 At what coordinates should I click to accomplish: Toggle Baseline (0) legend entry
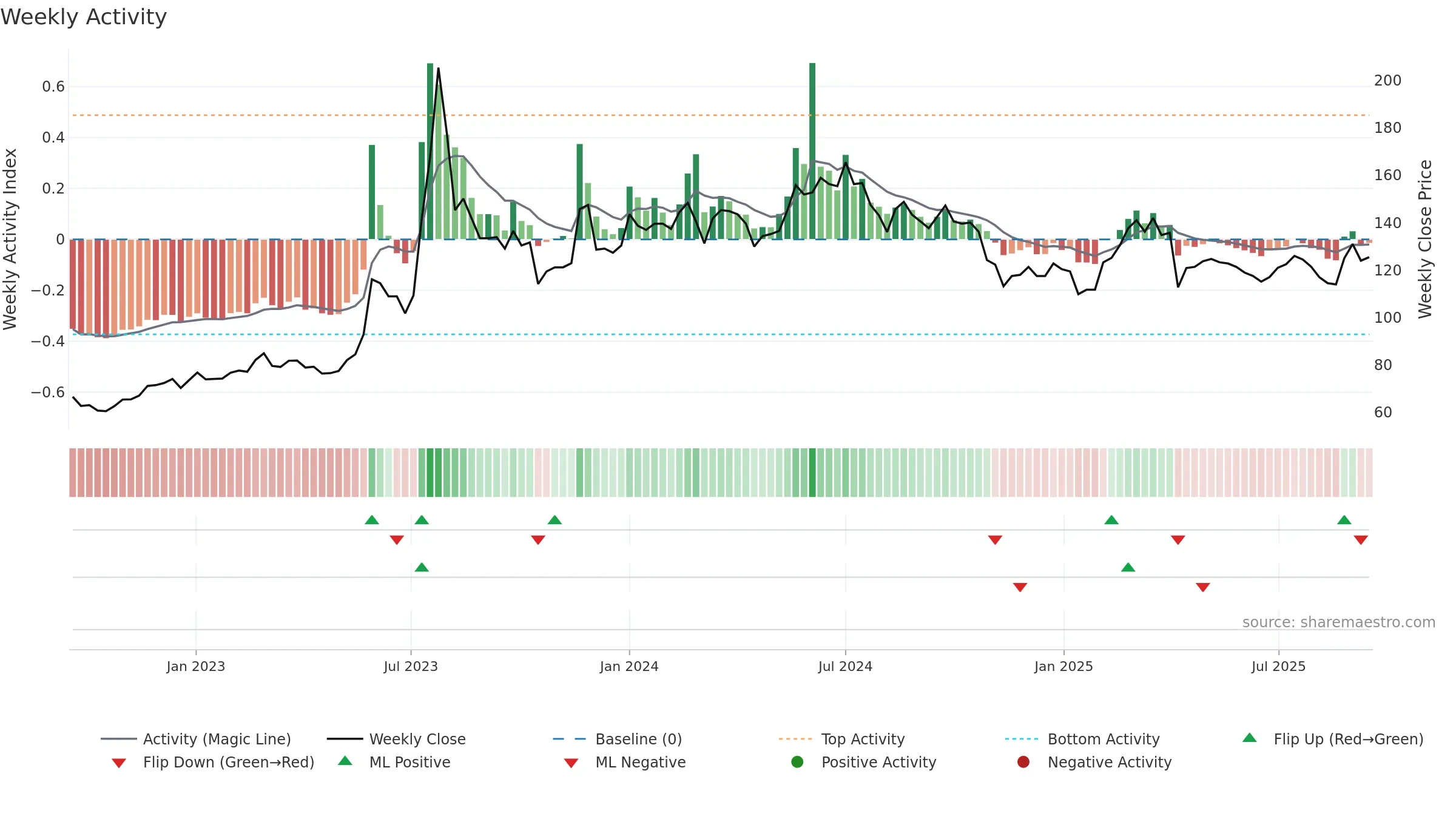[618, 739]
